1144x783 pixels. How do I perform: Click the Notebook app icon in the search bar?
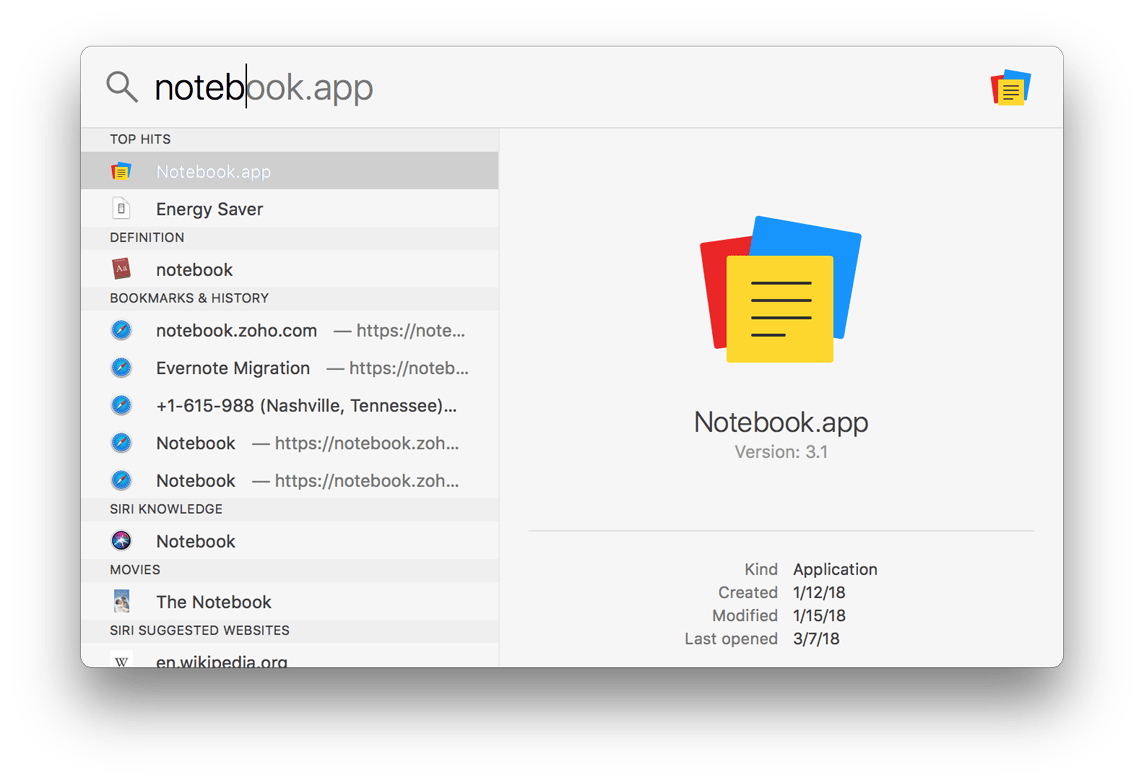point(1010,88)
